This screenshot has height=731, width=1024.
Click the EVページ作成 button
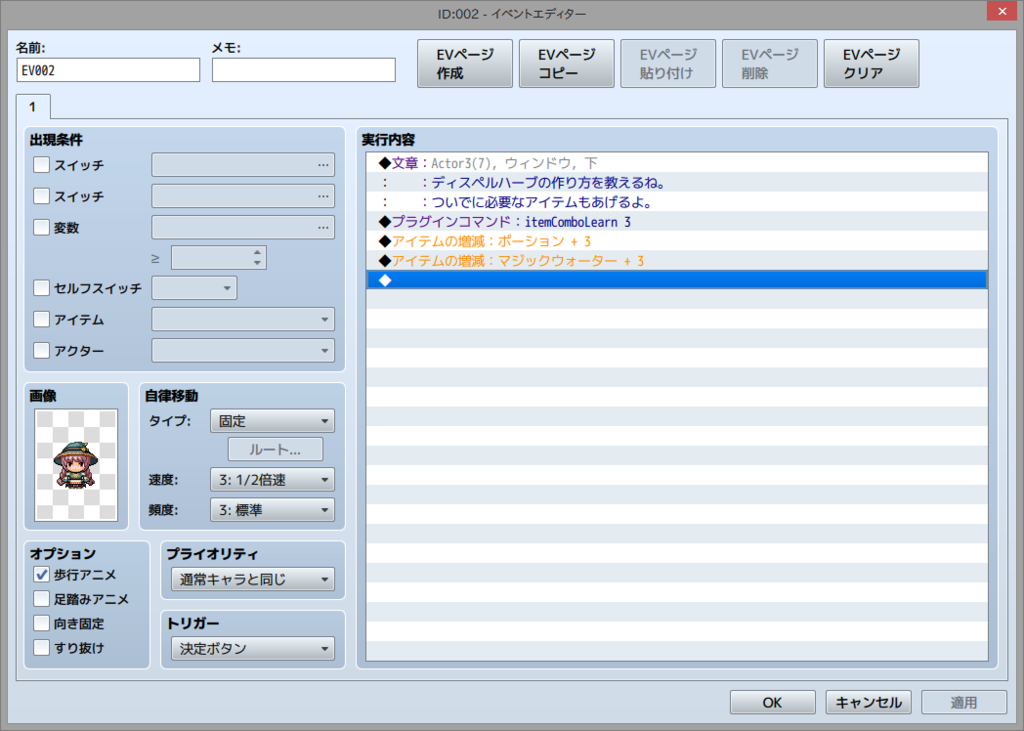(464, 63)
